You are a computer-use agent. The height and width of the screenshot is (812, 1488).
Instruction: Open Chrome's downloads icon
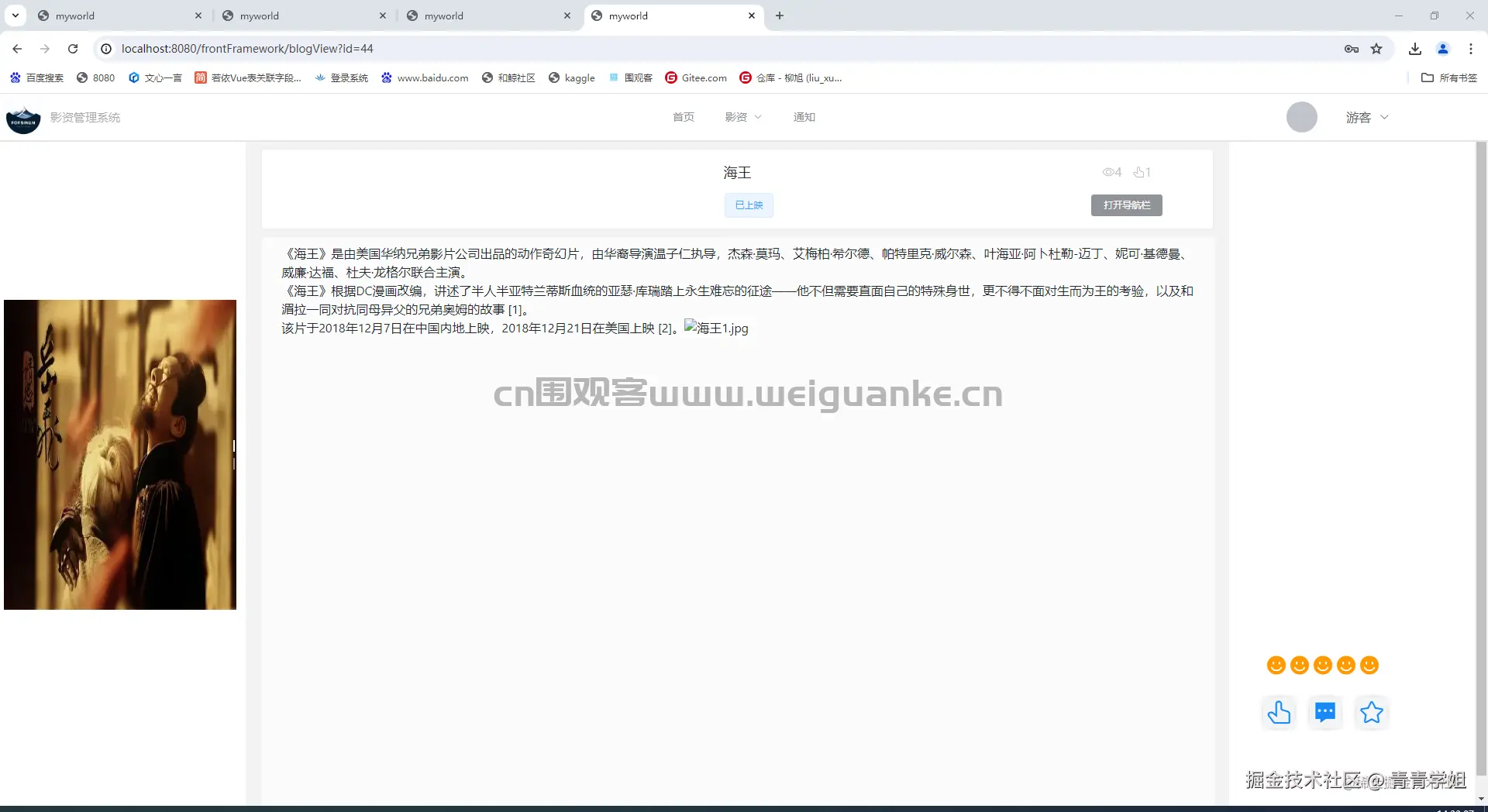(1414, 48)
